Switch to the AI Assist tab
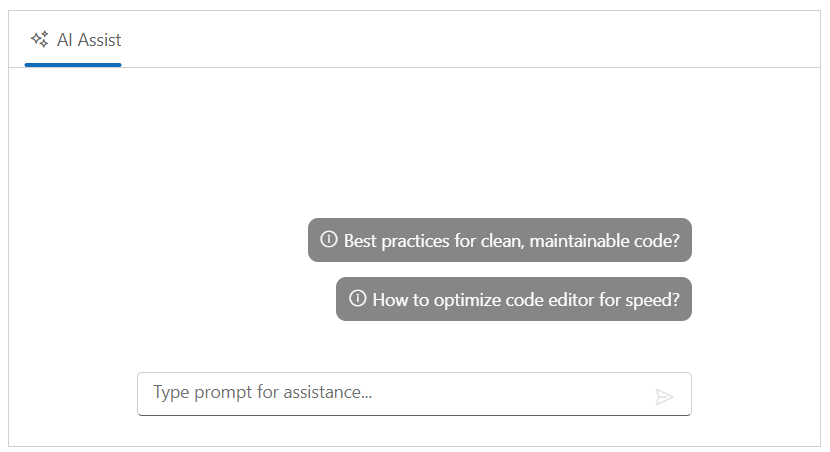This screenshot has height=452, width=830. point(74,41)
